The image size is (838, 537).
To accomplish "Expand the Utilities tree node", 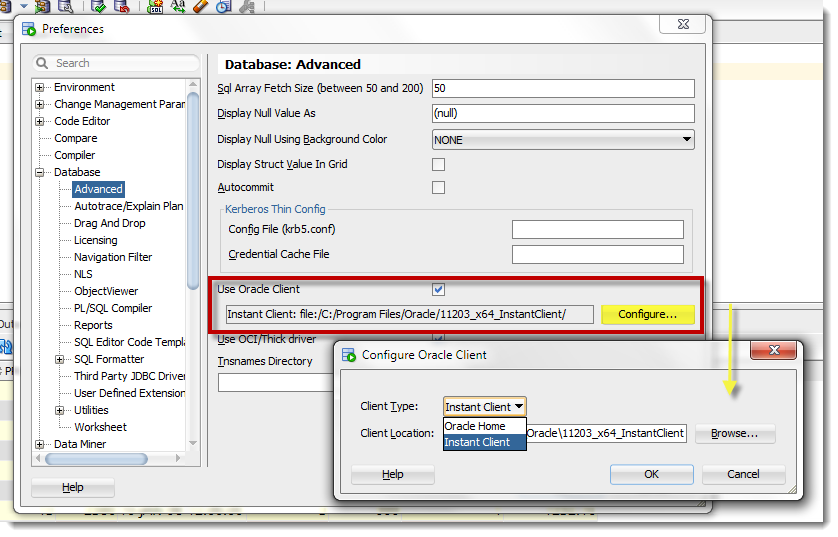I will tap(60, 410).
